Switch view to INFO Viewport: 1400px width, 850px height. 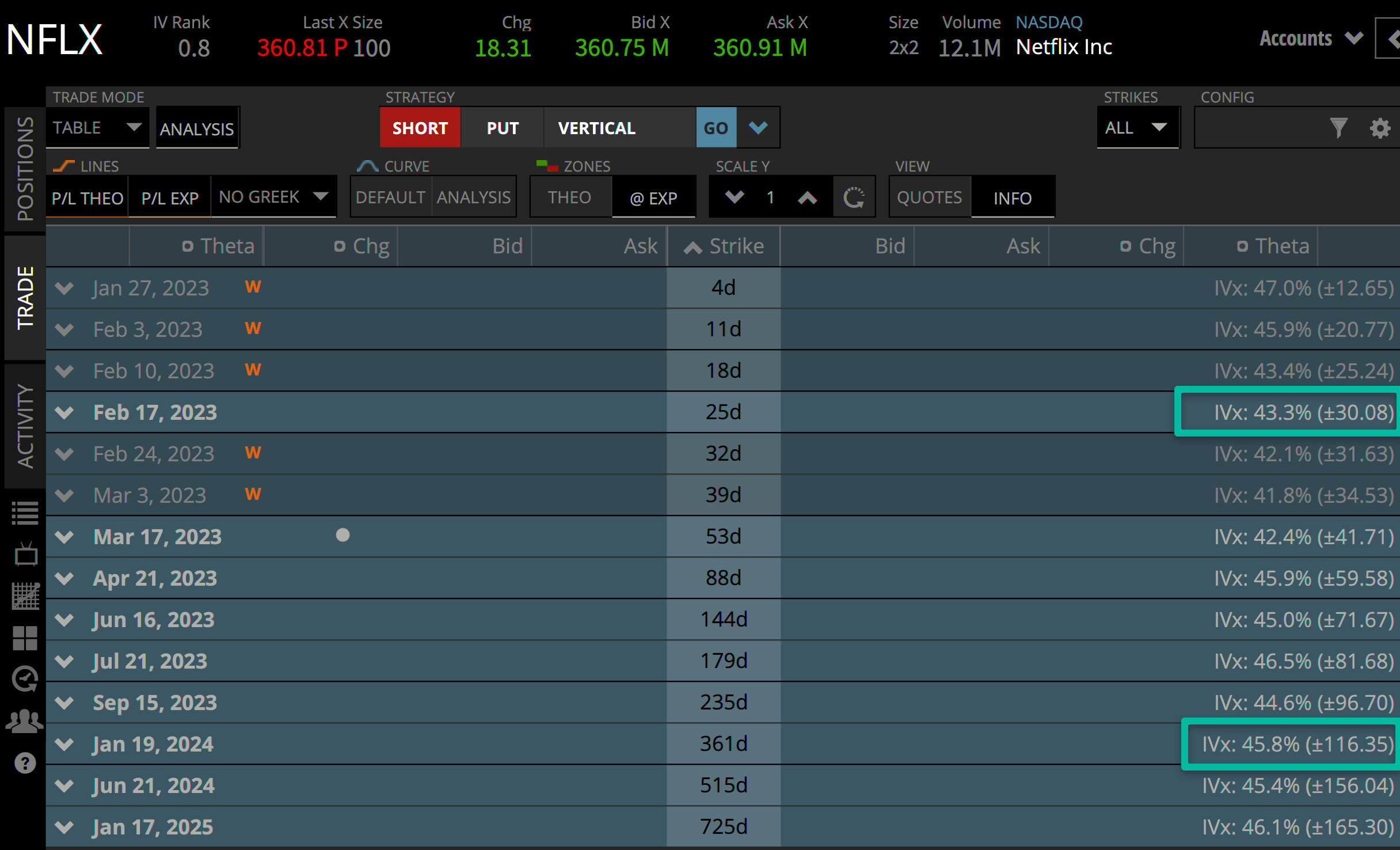(x=1013, y=198)
